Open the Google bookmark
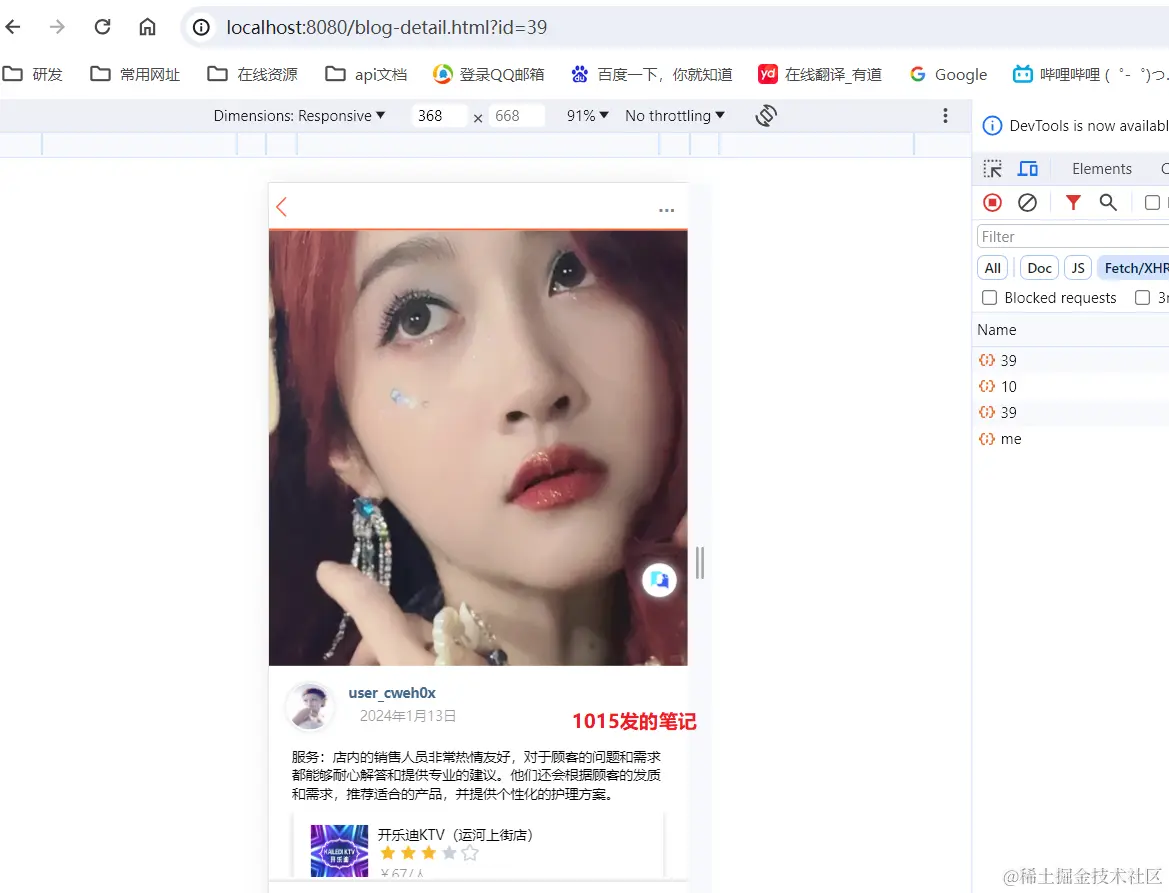Viewport: 1169px width, 893px height. pos(948,74)
